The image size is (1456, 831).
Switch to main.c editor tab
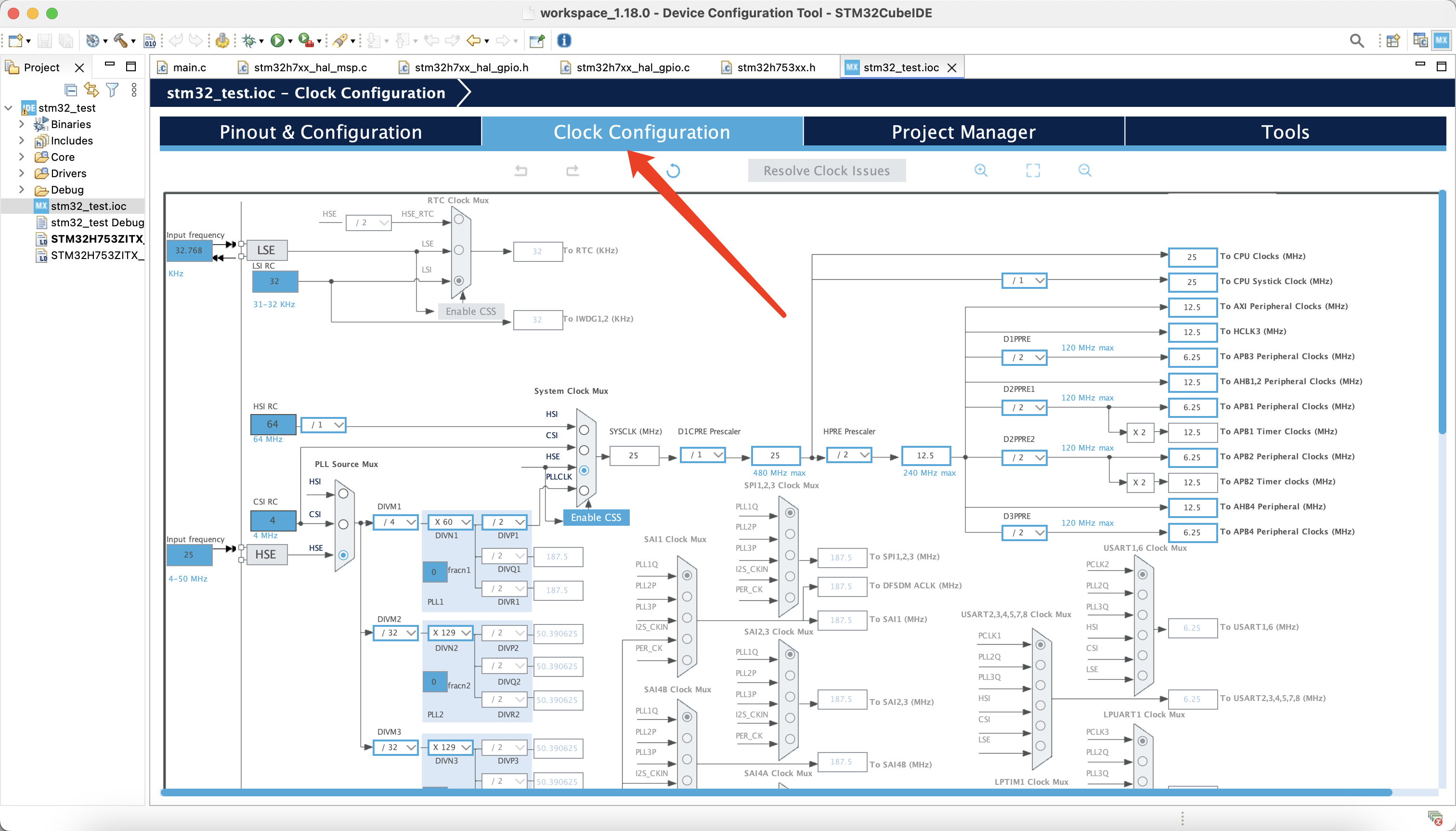point(182,67)
